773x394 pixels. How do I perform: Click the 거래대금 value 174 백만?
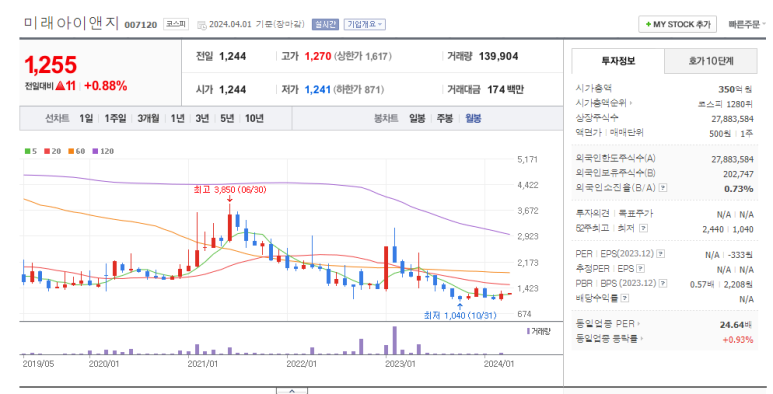click(505, 90)
